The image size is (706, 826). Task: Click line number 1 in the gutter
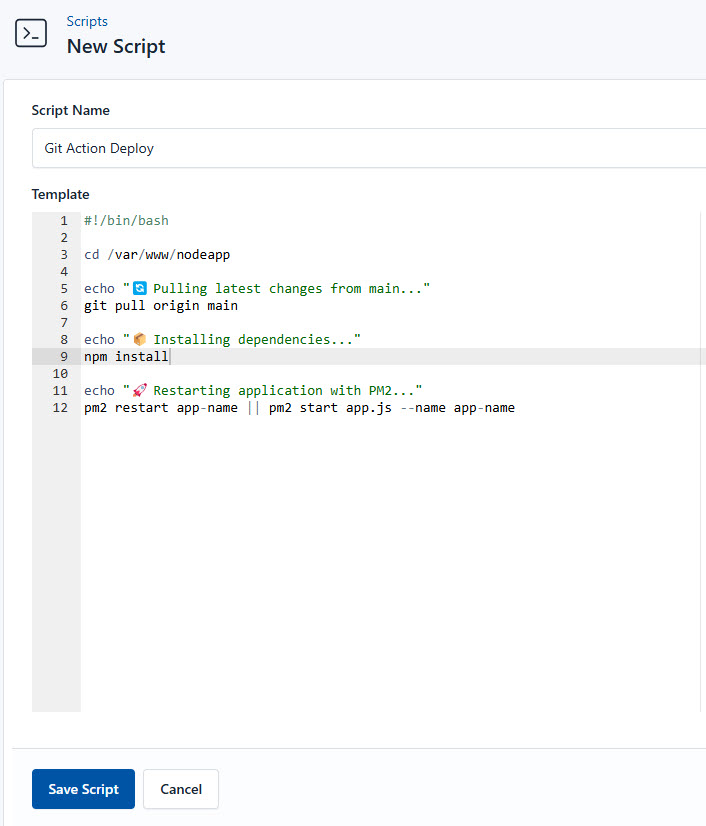coord(63,220)
